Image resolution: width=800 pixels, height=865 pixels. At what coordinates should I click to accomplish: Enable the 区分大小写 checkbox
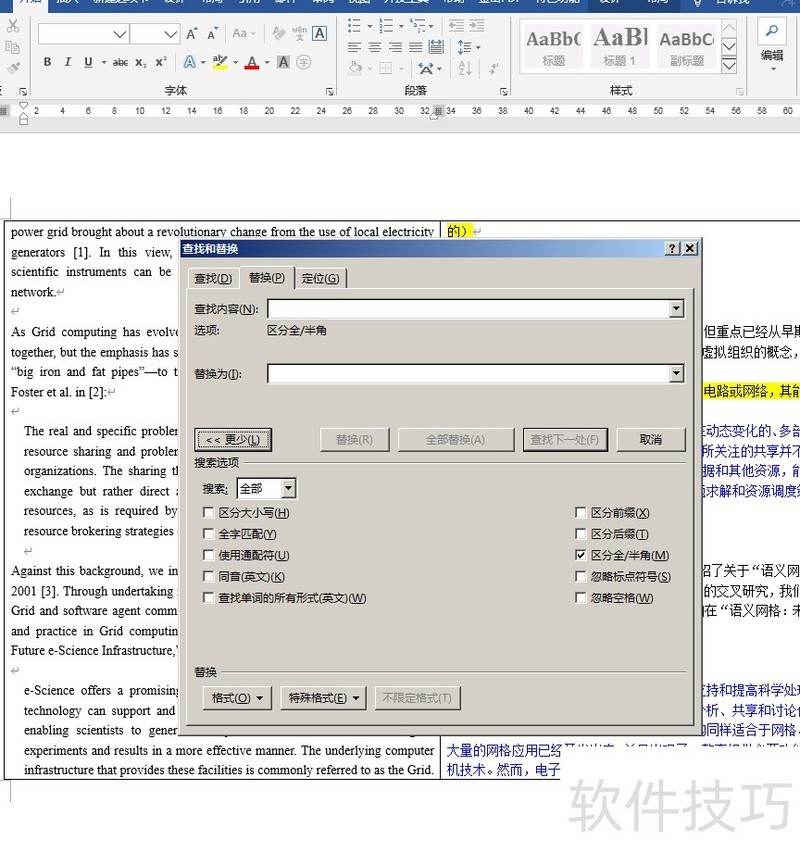[x=208, y=513]
